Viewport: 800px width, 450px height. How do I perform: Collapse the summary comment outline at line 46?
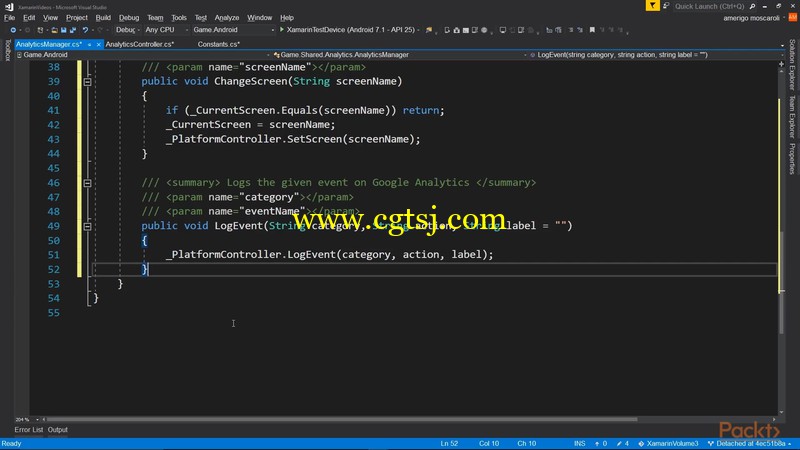[87, 183]
